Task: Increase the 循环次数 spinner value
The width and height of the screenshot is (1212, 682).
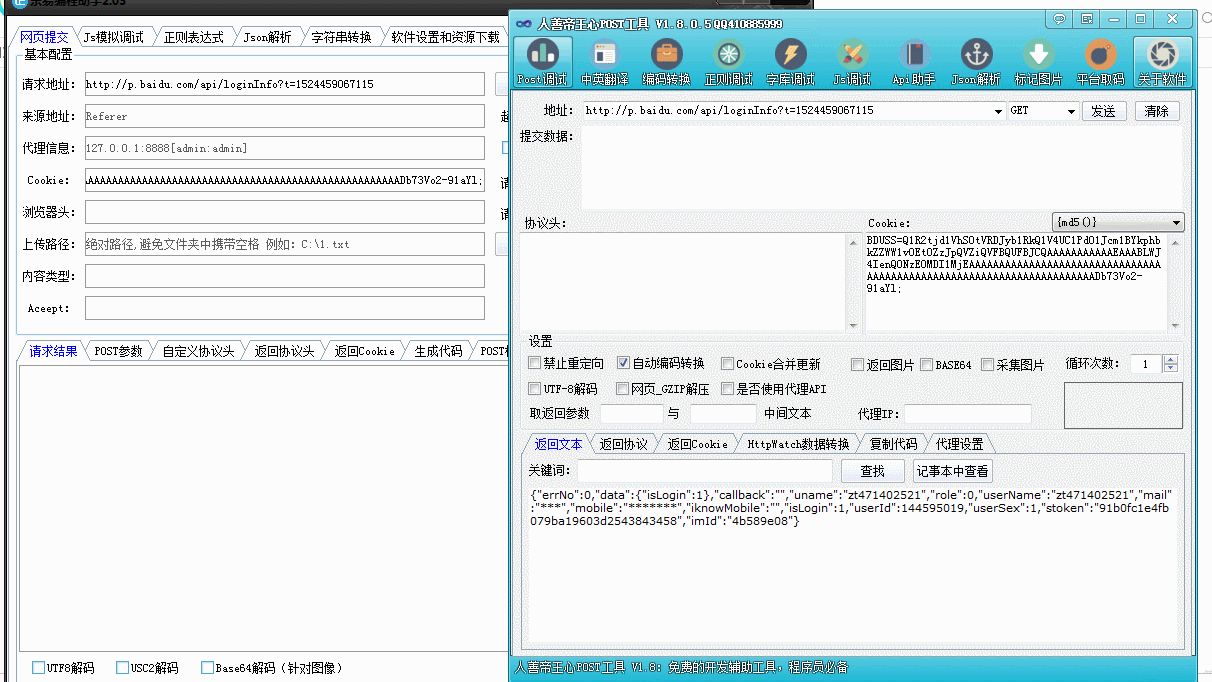Action: (x=1171, y=360)
